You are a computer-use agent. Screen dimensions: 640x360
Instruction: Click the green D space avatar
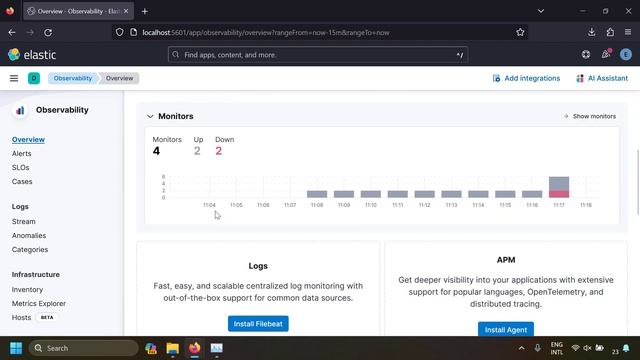click(x=34, y=78)
